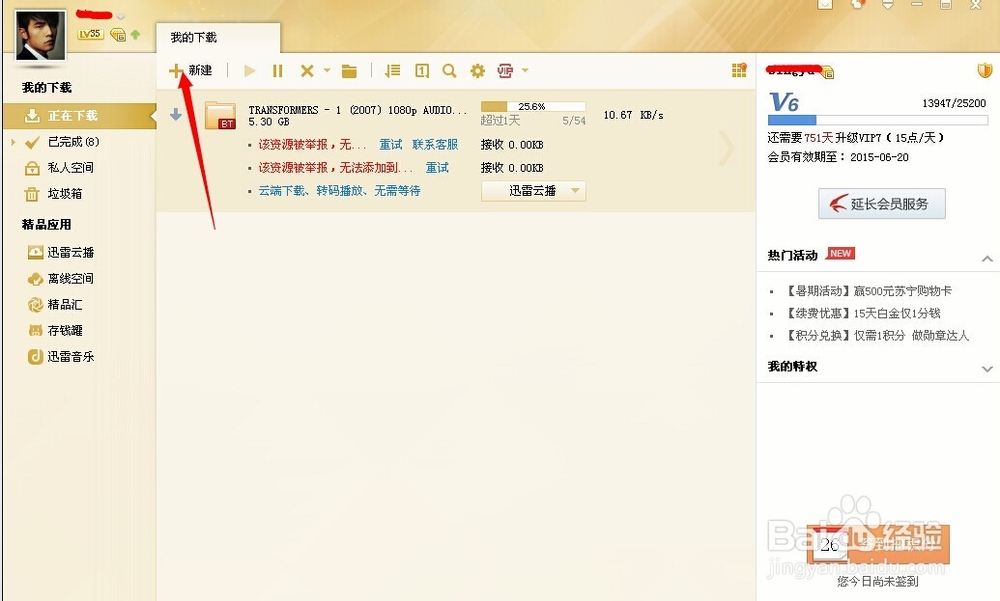Delete the task with the X icon

(307, 71)
